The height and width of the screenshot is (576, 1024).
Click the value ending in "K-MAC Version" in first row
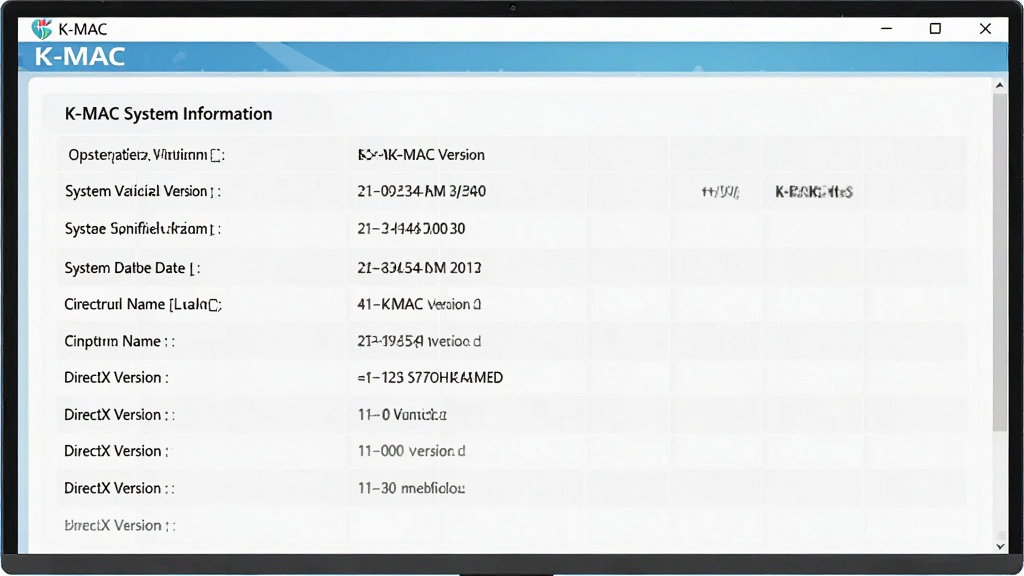421,155
